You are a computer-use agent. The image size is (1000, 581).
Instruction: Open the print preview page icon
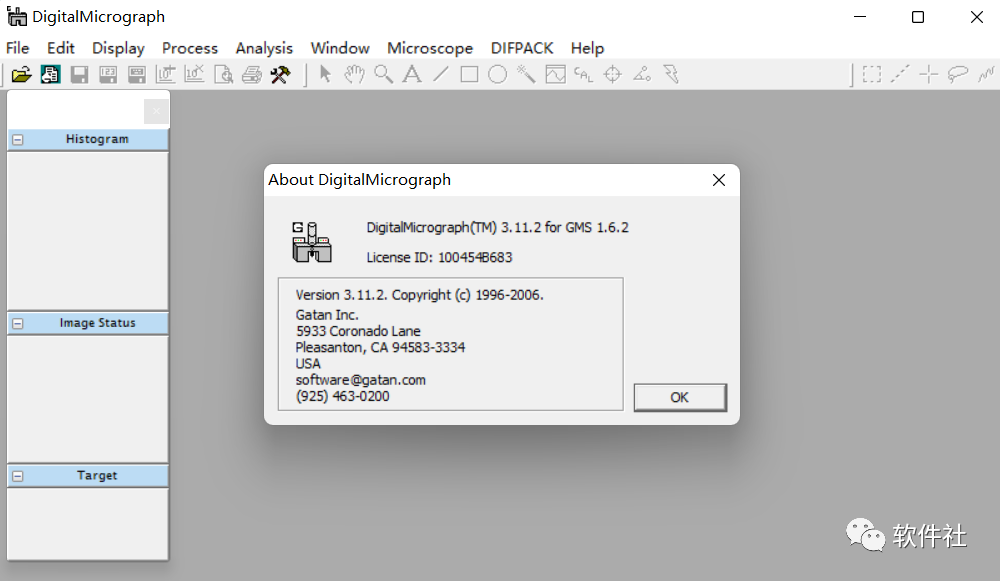pos(223,75)
